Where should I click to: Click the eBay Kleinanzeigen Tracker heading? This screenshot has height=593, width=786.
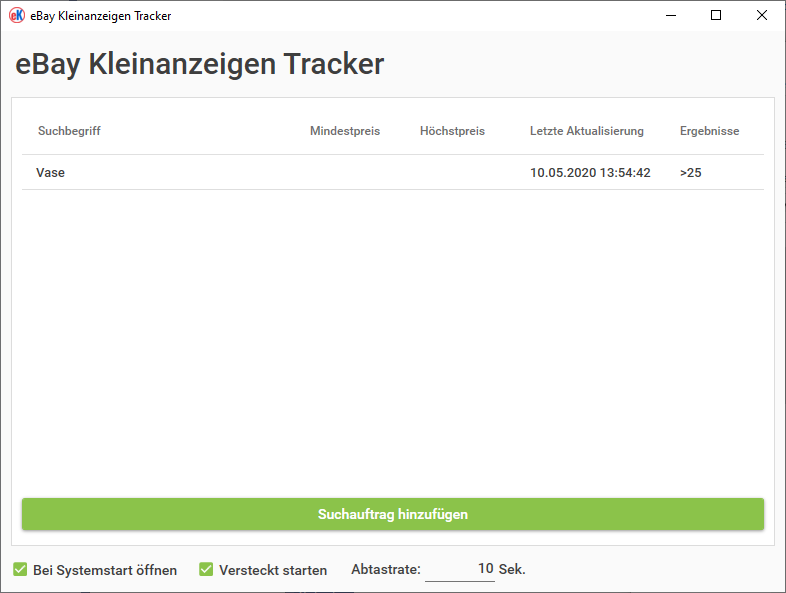[200, 64]
